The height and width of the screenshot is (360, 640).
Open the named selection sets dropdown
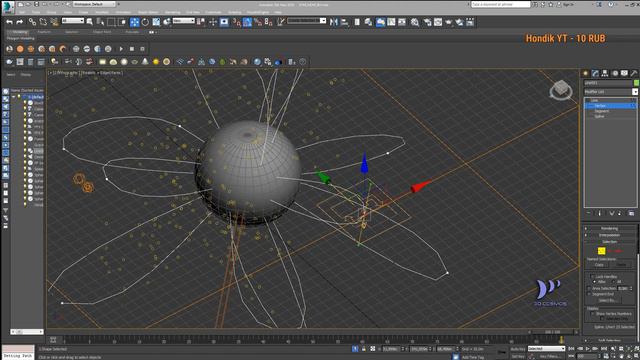tap(307, 20)
